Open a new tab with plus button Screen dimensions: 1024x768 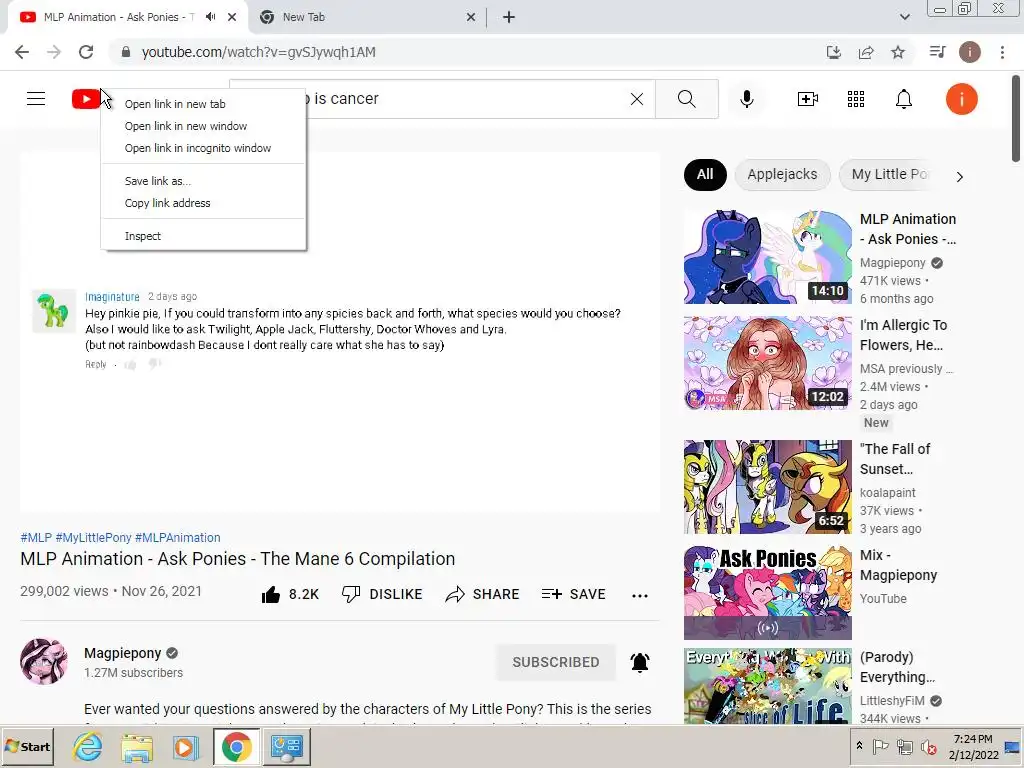(509, 17)
